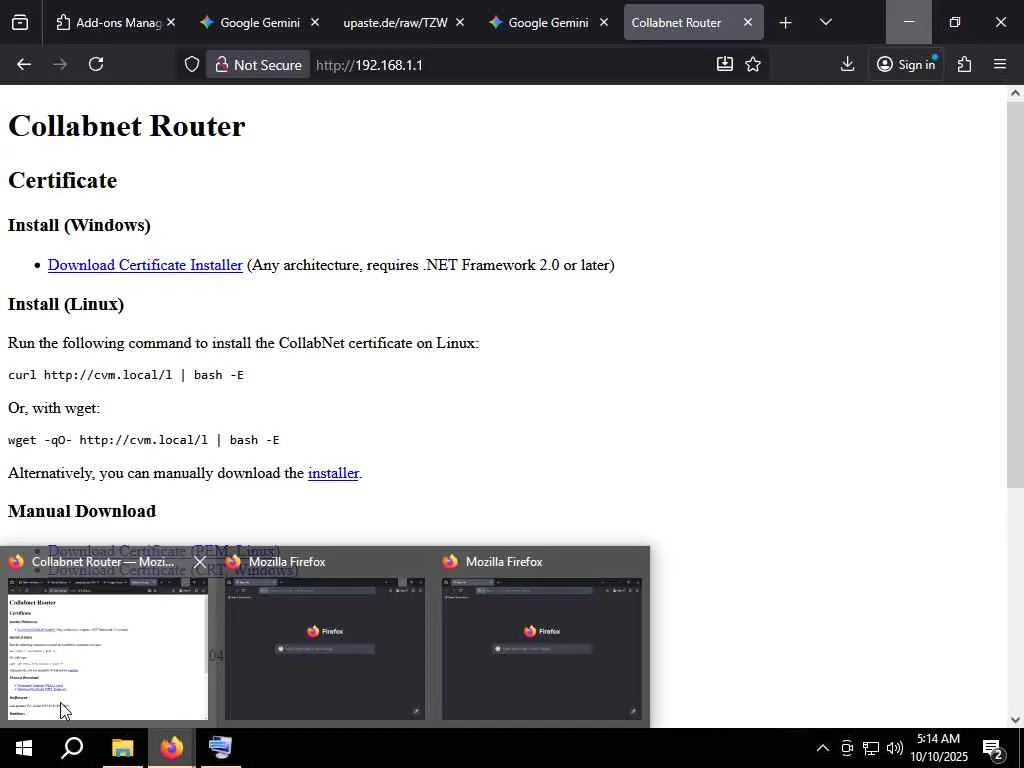Close the first Google Gemini tab

tap(315, 22)
